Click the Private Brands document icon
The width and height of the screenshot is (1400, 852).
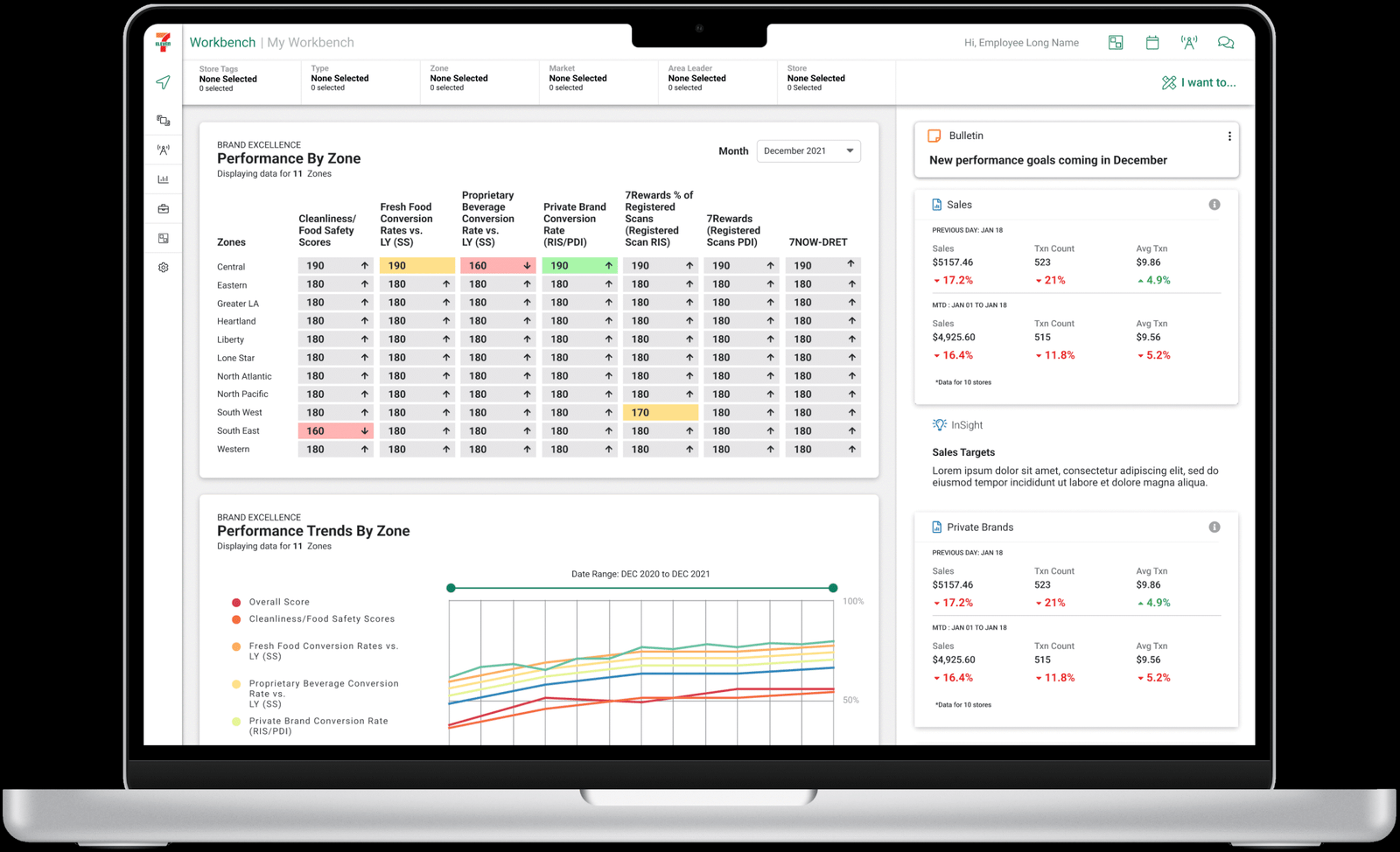[937, 527]
